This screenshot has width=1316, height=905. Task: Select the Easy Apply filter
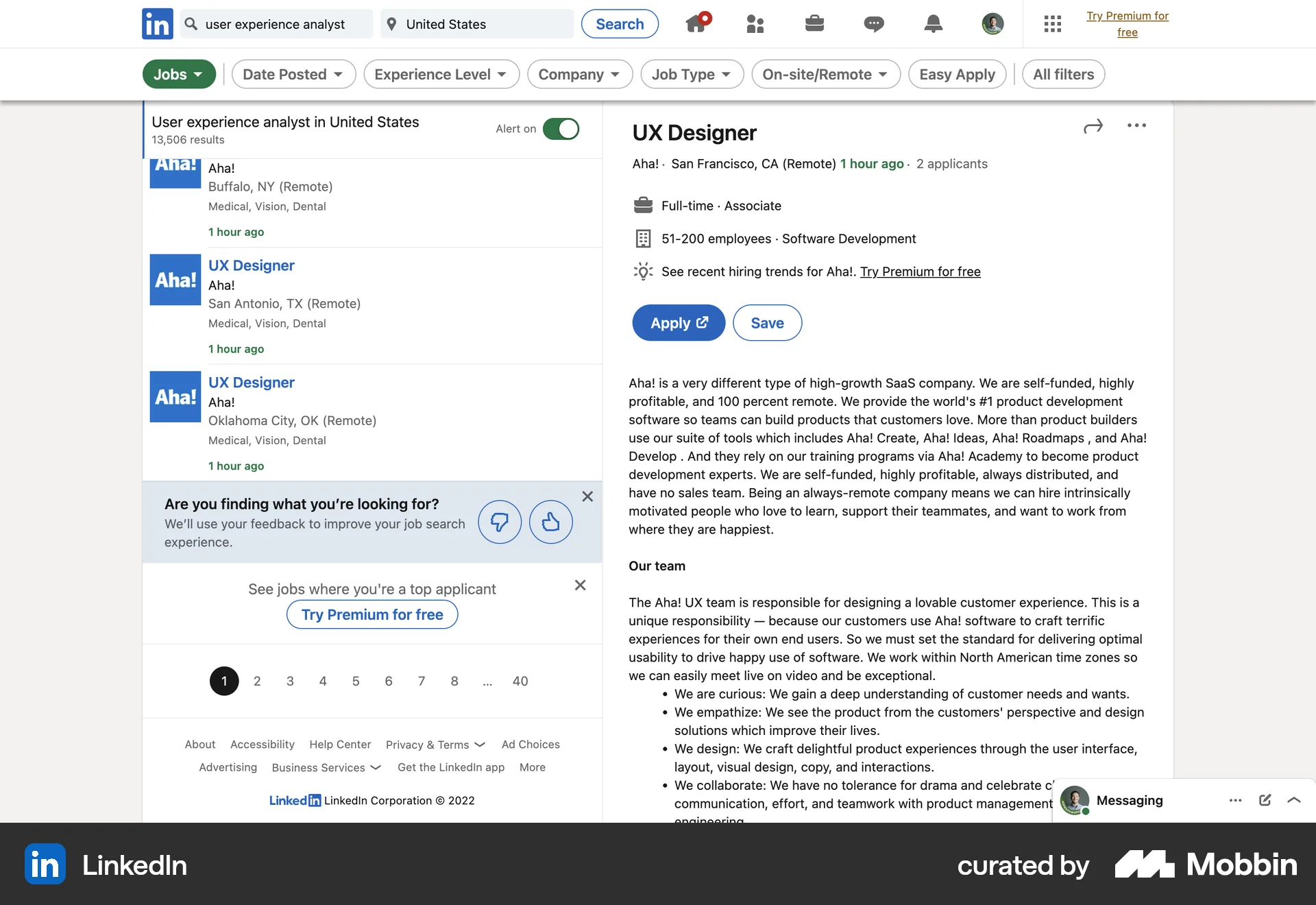[957, 74]
